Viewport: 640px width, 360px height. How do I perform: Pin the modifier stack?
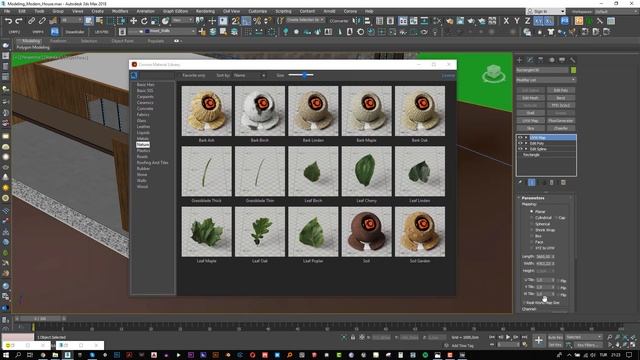coord(520,182)
